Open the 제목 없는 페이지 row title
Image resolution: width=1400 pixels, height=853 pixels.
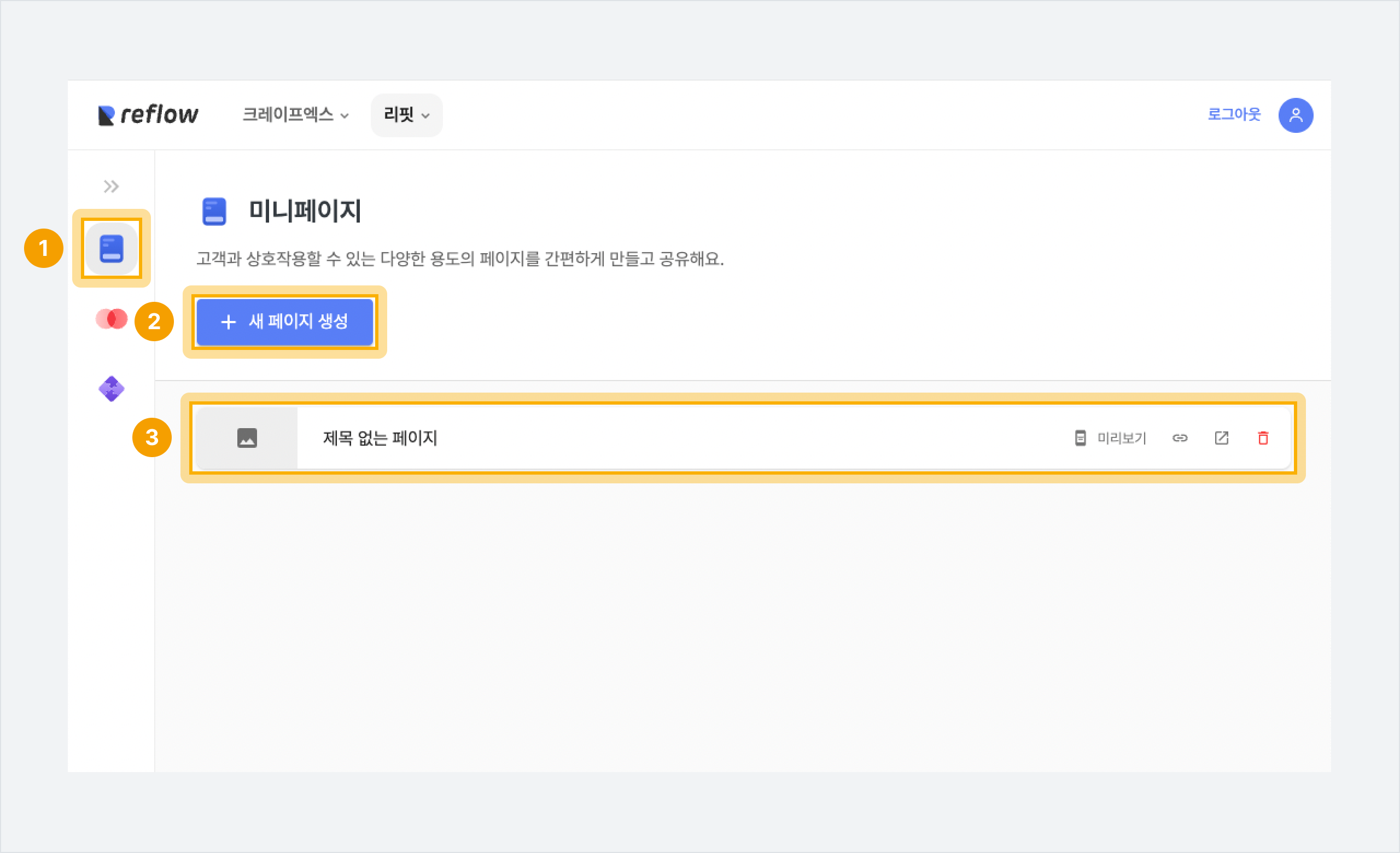pos(380,438)
